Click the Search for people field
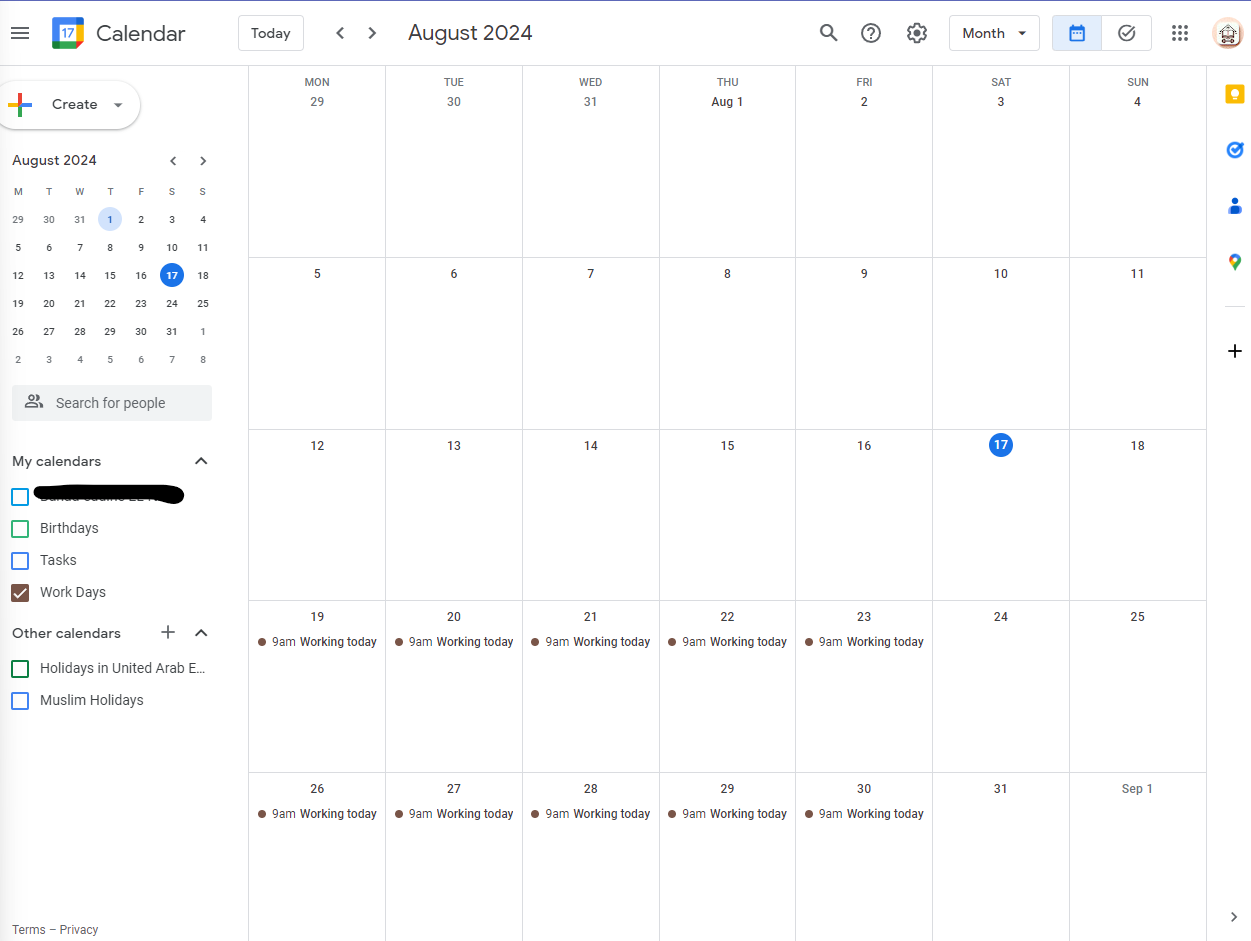The width and height of the screenshot is (1251, 941). pos(112,403)
